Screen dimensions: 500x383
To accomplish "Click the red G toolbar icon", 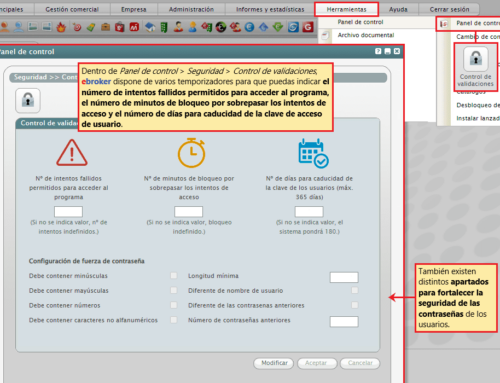I will click(308, 27).
